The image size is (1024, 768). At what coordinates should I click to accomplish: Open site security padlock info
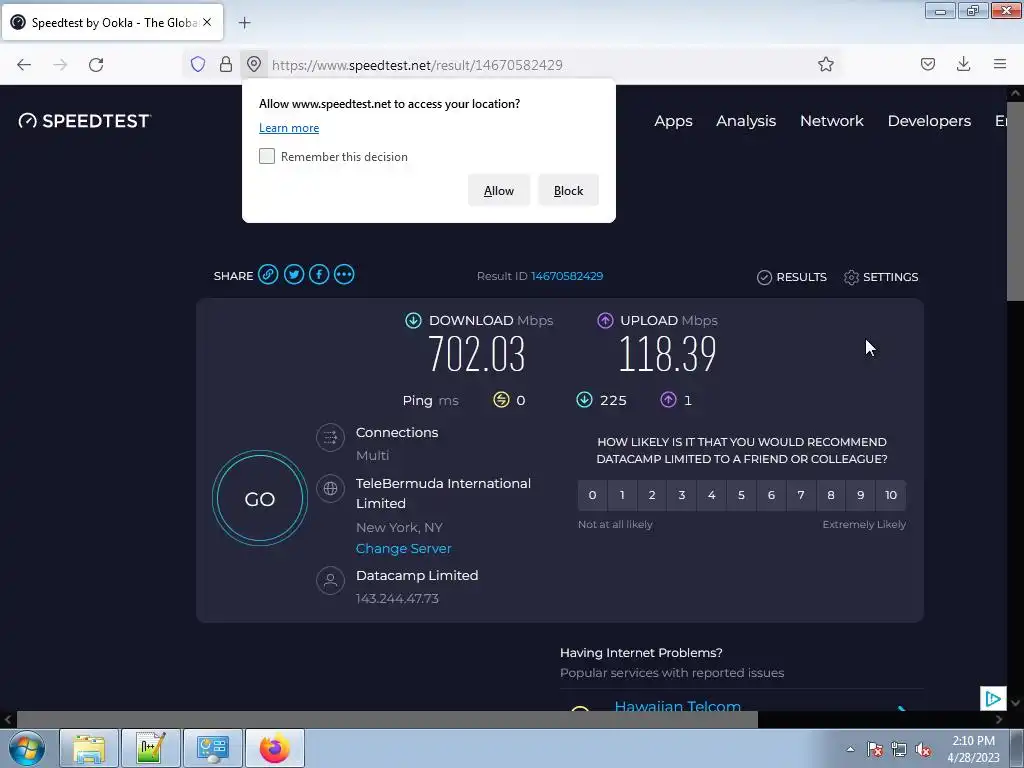point(226,64)
